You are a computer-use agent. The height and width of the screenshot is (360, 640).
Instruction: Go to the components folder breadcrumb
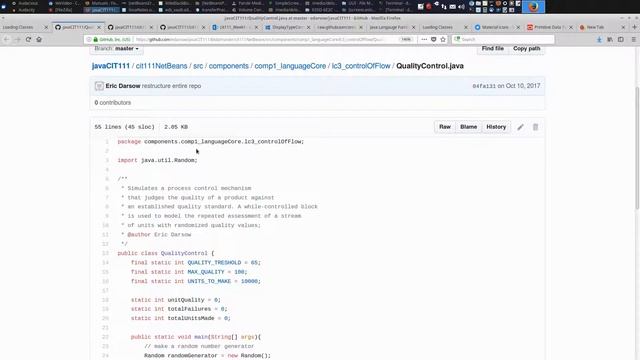(x=229, y=66)
